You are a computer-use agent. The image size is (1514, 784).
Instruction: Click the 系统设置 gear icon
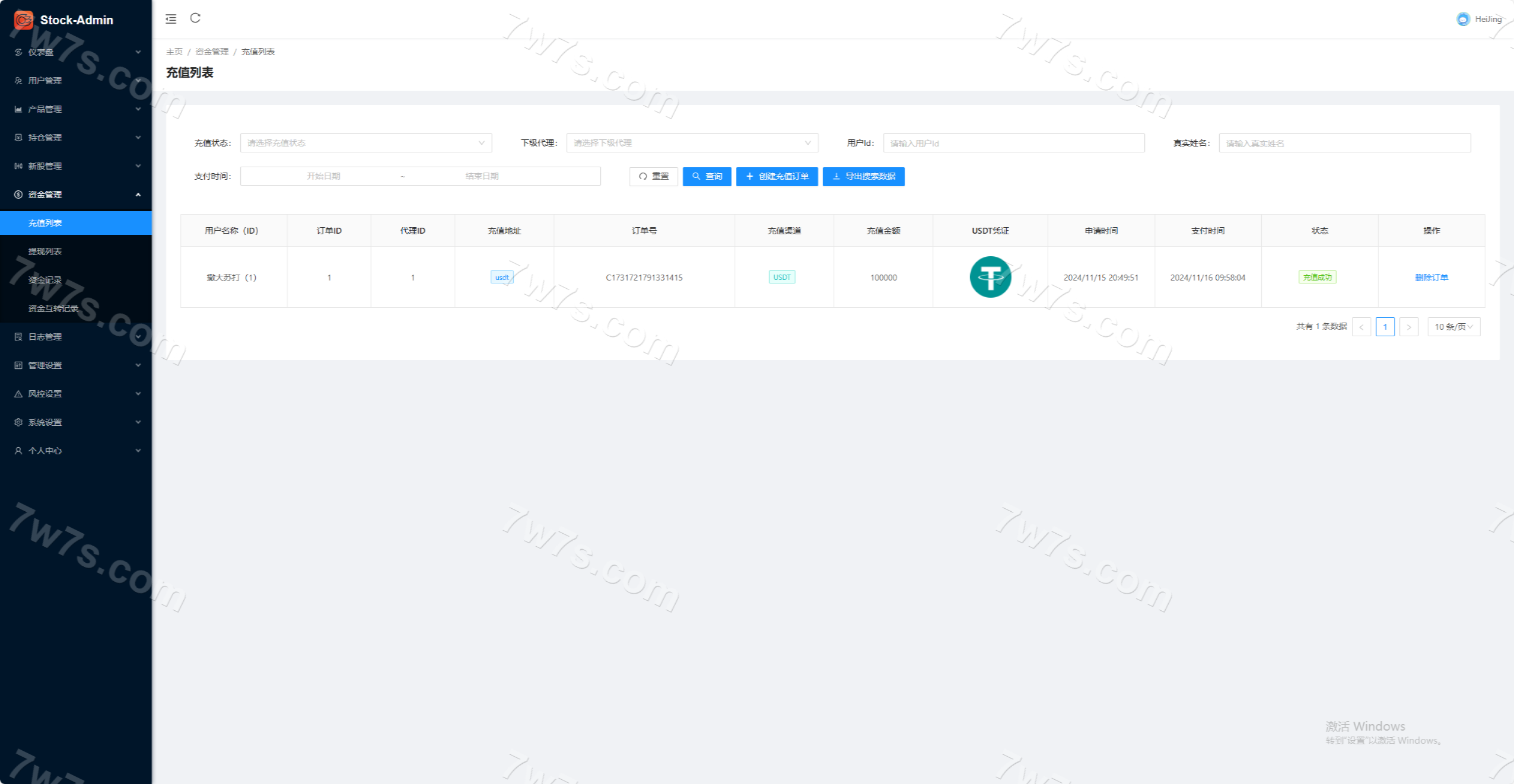18,422
